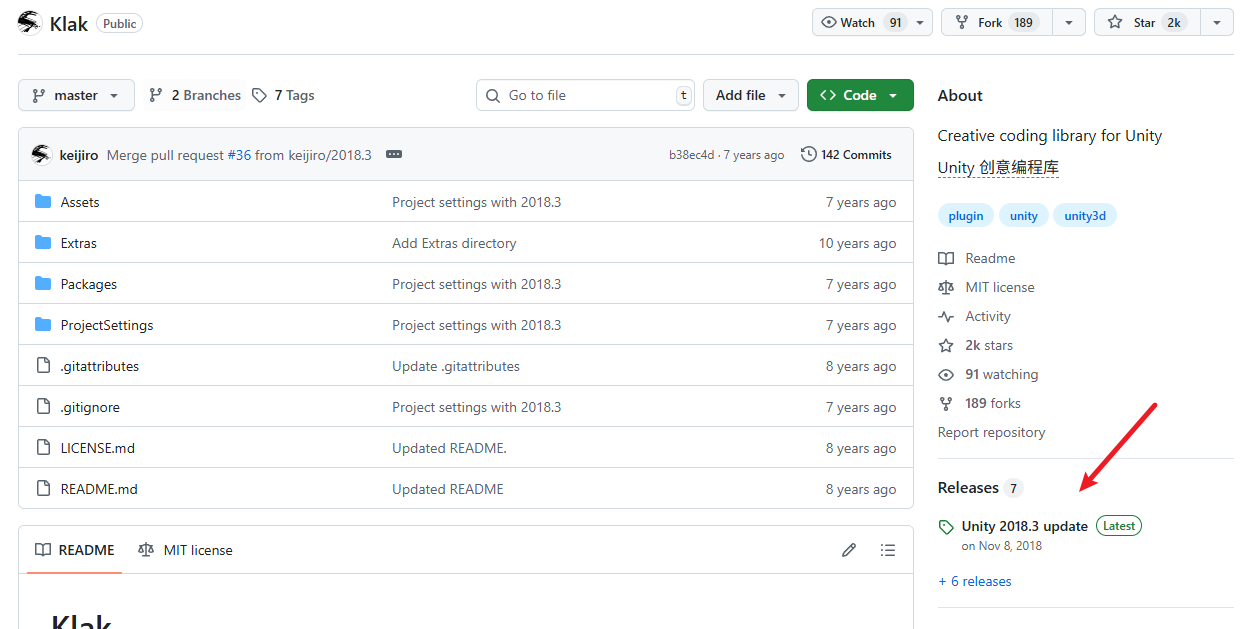Image resolution: width=1246 pixels, height=629 pixels.
Task: Open the Assets folder name
Action: click(x=80, y=202)
